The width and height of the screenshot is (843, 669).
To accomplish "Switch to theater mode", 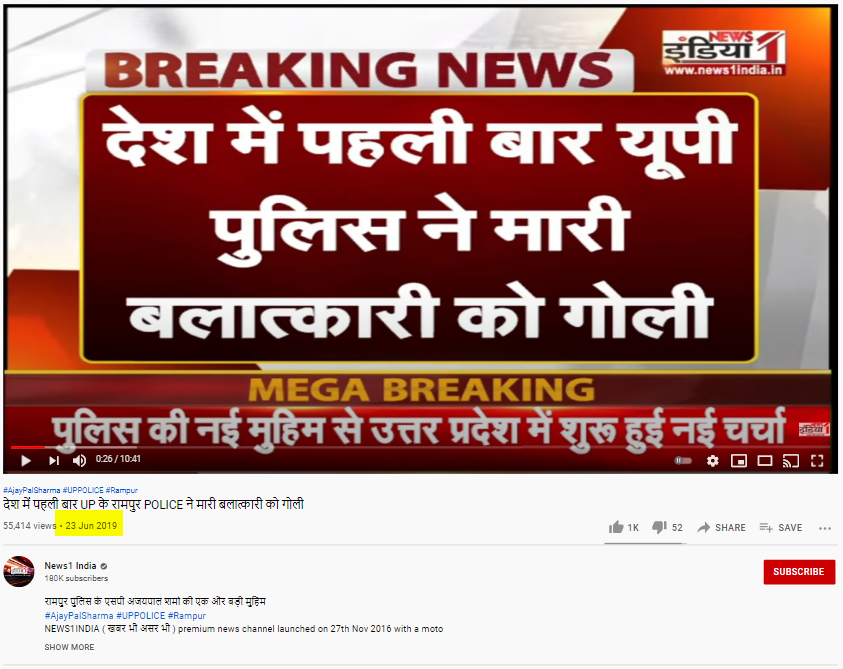I will pos(765,460).
